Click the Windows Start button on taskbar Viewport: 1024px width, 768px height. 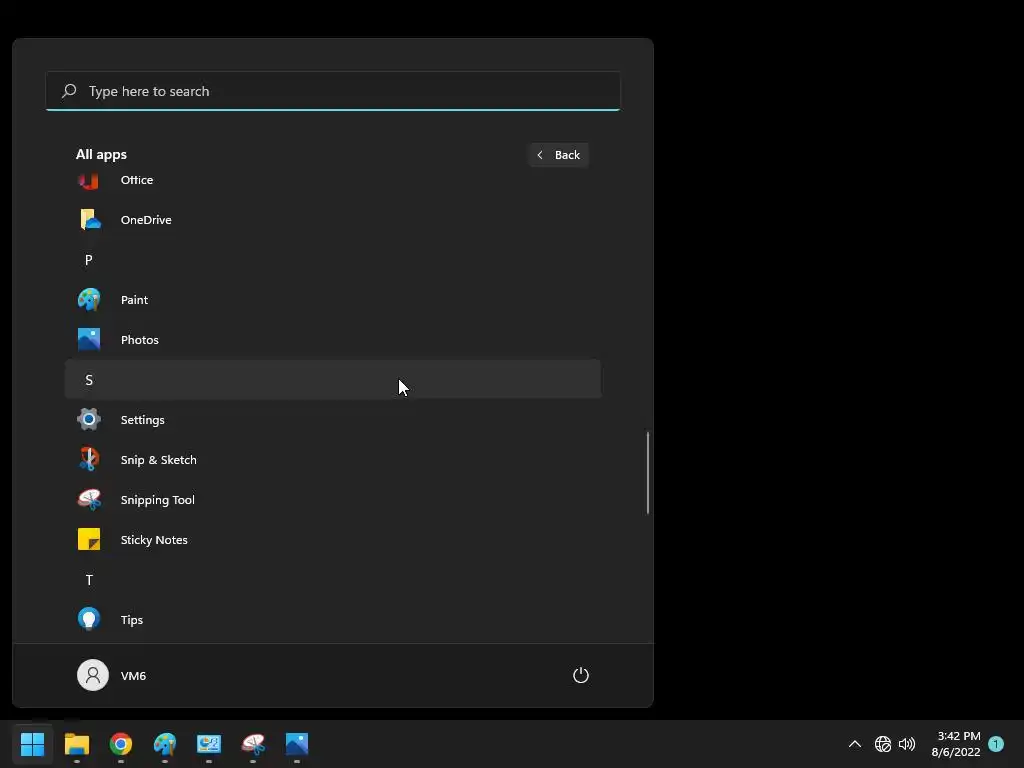(x=32, y=744)
